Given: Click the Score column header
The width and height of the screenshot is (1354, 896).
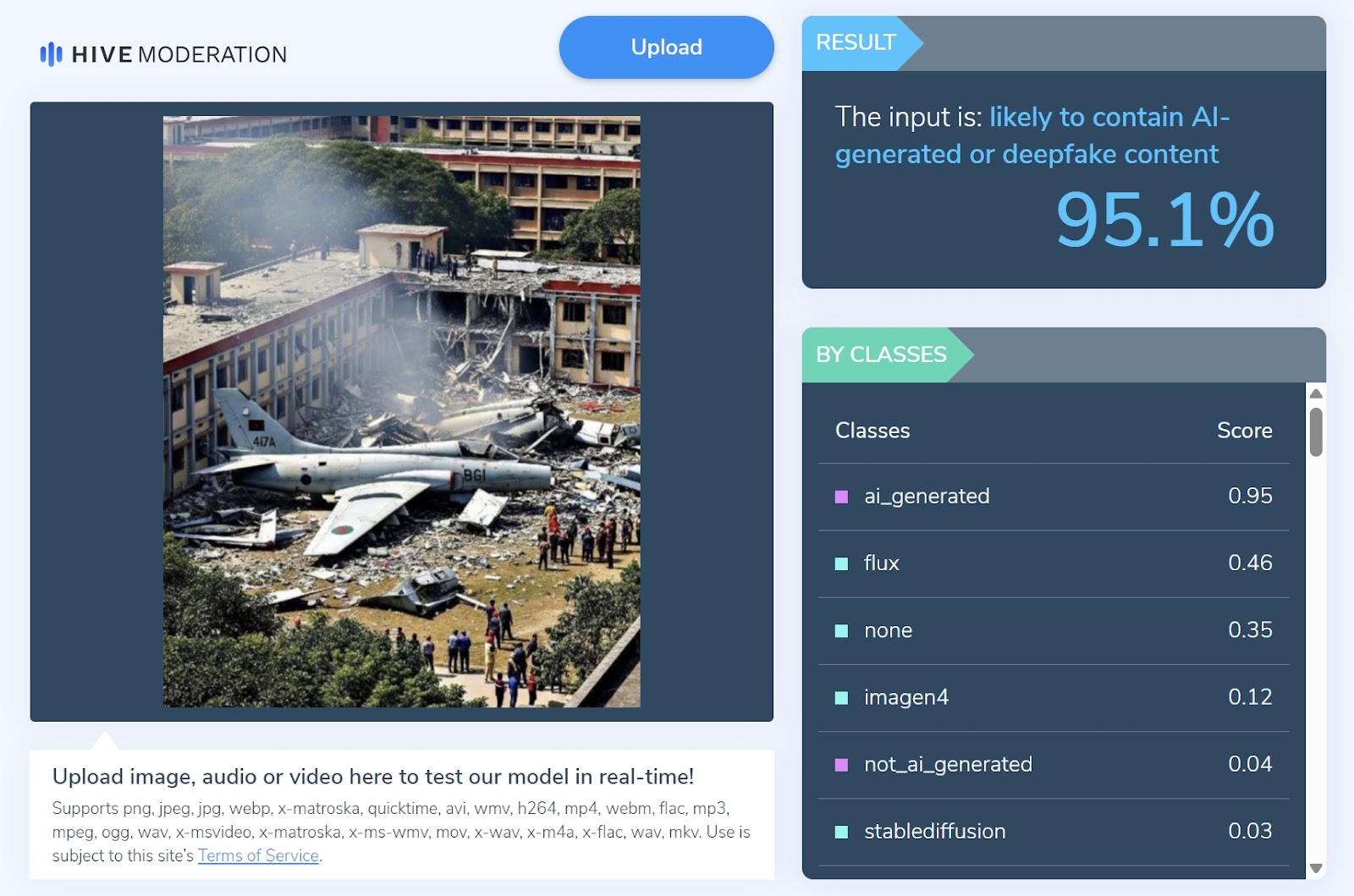Looking at the screenshot, I should coord(1244,431).
